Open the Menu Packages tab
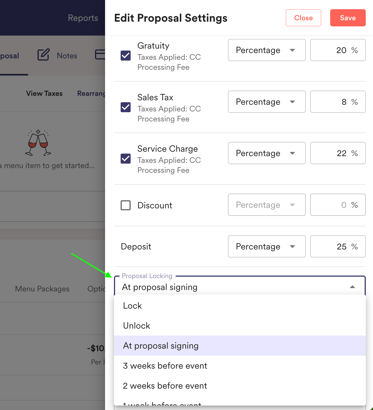373x410 pixels. [x=42, y=289]
